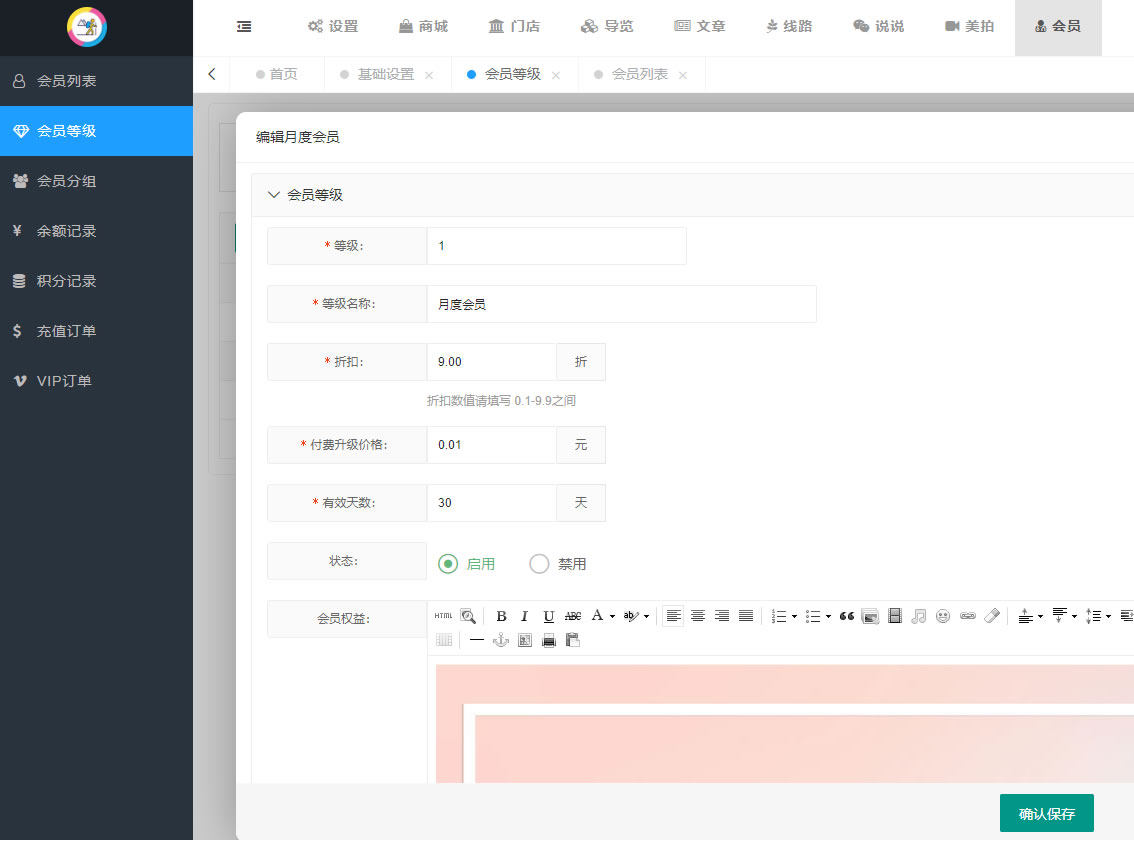This screenshot has width=1134, height=841.
Task: Switch to 首页 tab
Action: 277,74
